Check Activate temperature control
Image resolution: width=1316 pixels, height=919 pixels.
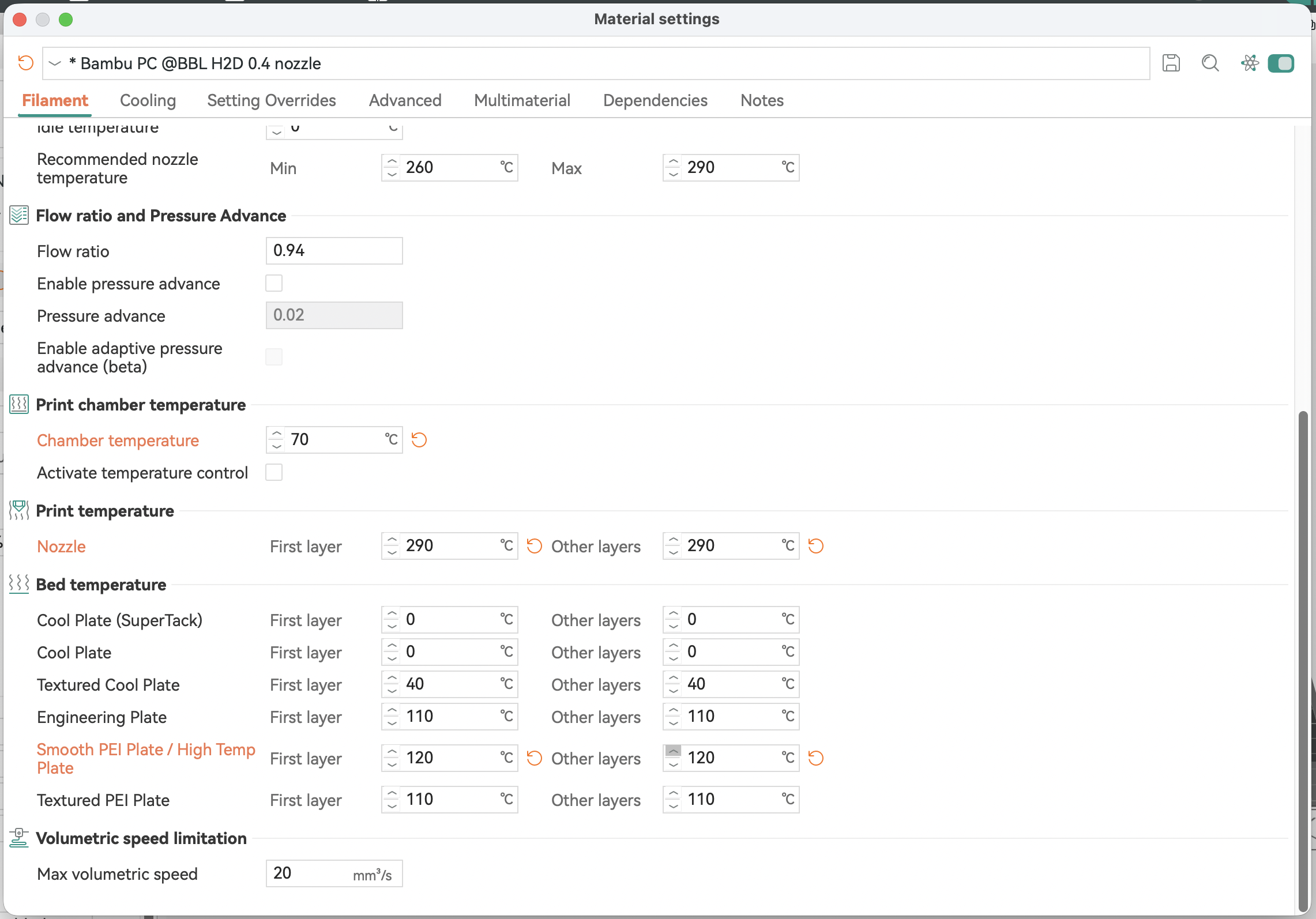pyautogui.click(x=274, y=472)
